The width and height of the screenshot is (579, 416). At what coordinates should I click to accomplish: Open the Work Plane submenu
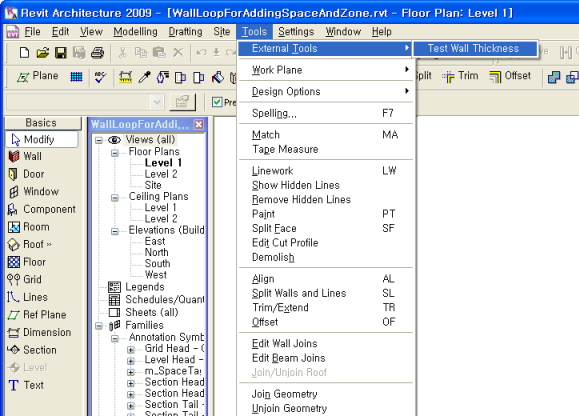326,70
